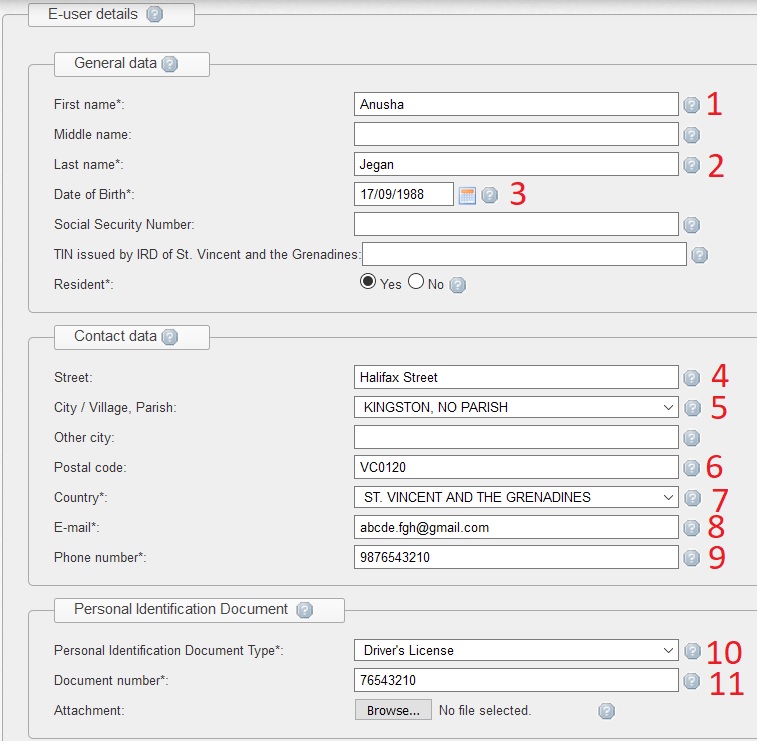757x741 pixels.
Task: Select No for Resident
Action: (x=416, y=283)
